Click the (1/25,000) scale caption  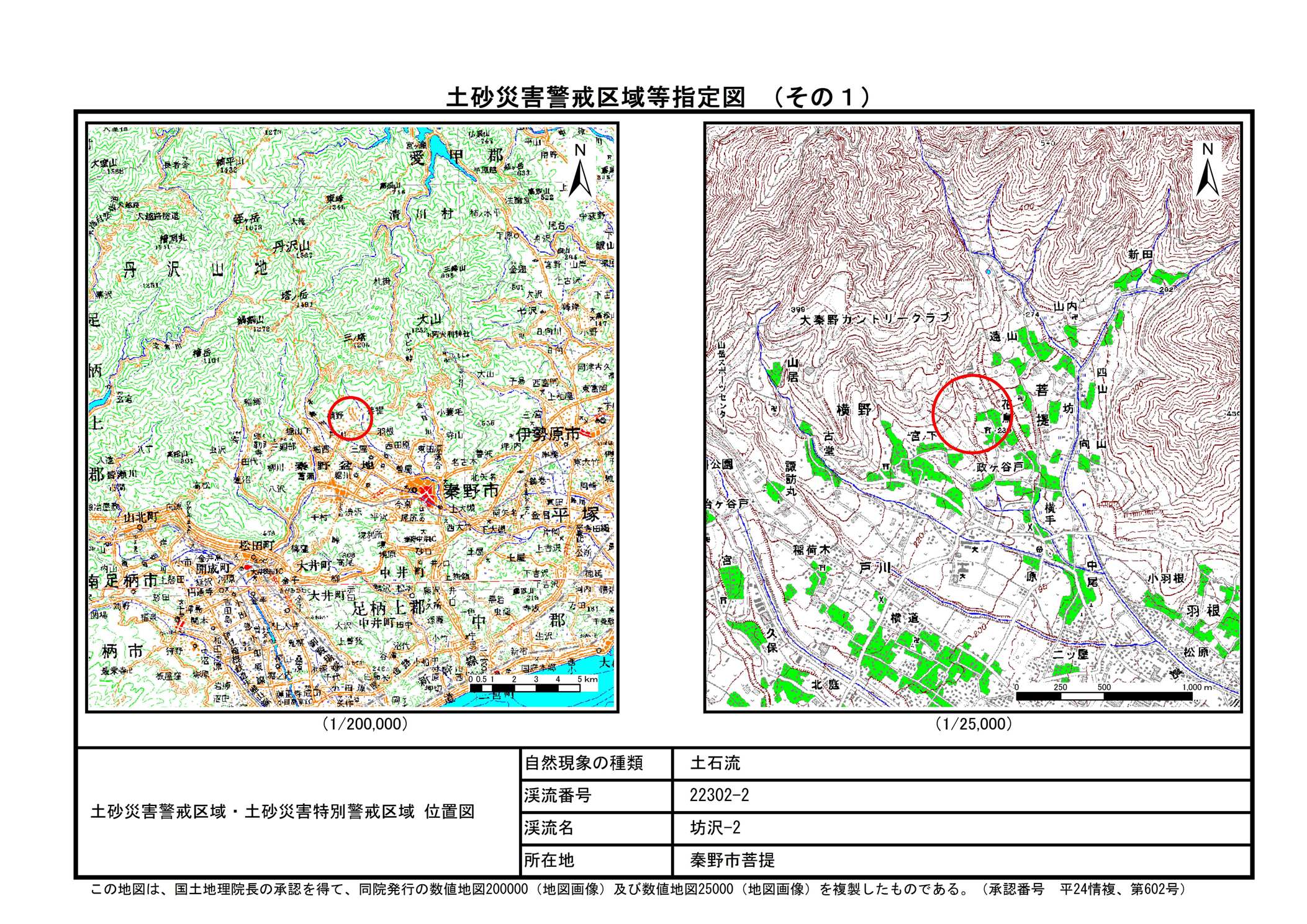coord(973,724)
